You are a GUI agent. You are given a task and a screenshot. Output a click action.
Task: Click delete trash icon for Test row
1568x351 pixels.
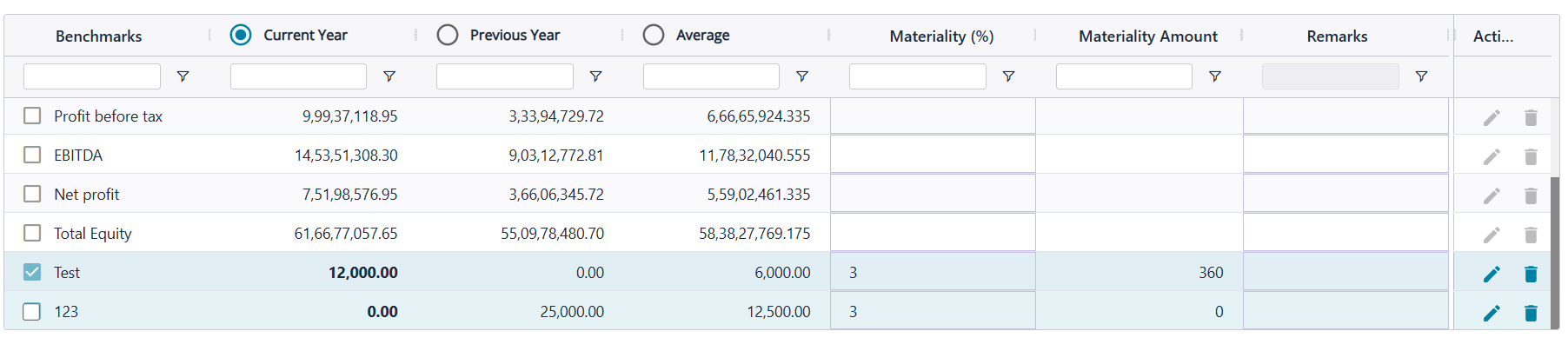click(x=1531, y=275)
